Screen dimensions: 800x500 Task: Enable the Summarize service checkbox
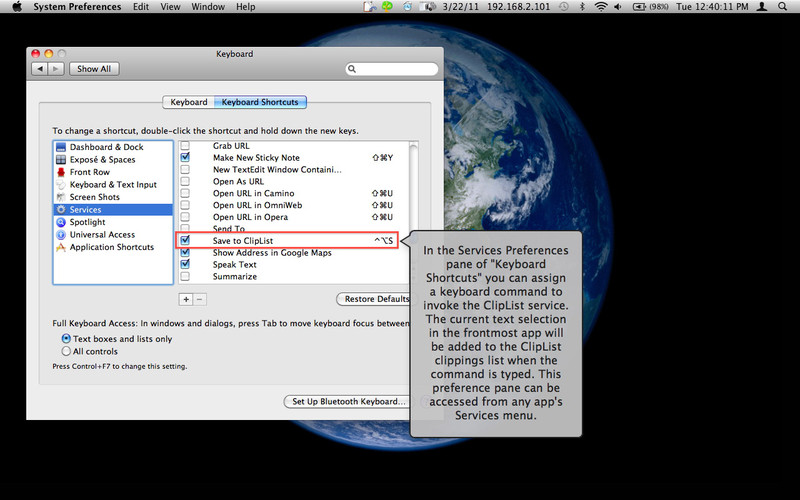tap(185, 276)
